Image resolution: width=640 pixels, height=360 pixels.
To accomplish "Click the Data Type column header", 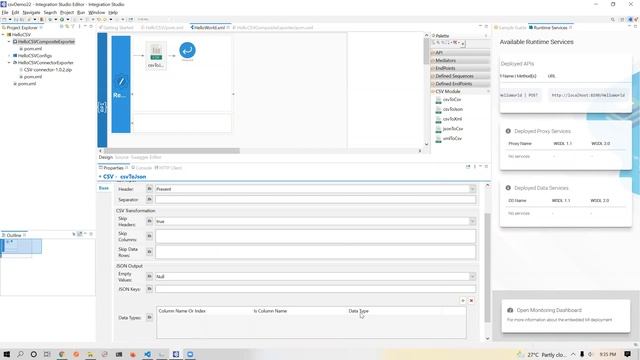I will point(358,311).
